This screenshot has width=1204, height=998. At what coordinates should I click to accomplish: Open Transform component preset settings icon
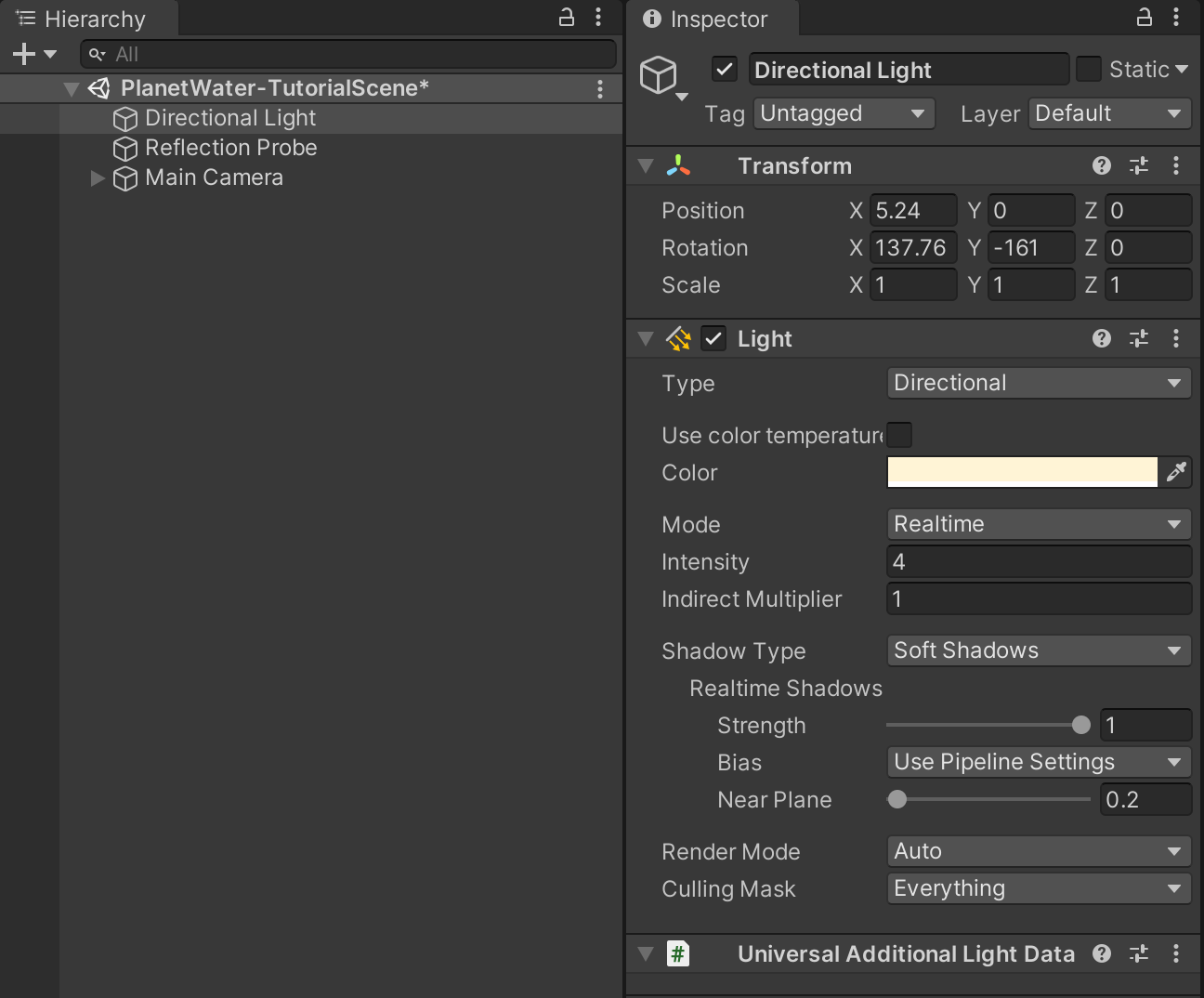[1139, 165]
